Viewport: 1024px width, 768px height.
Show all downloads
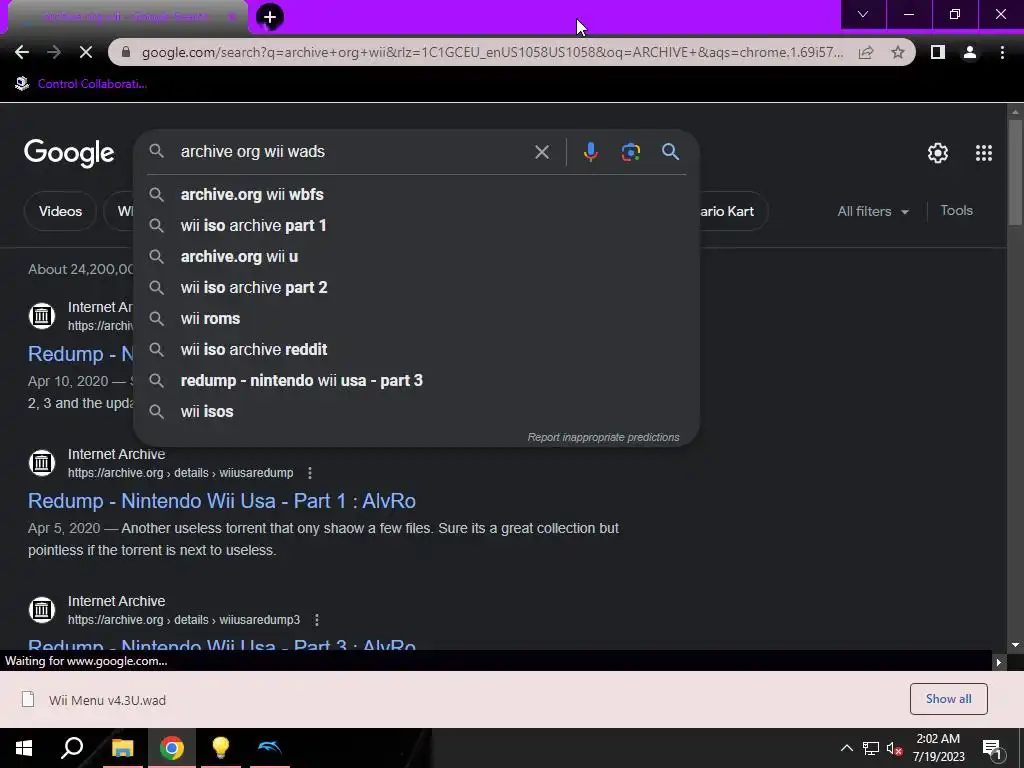click(948, 699)
